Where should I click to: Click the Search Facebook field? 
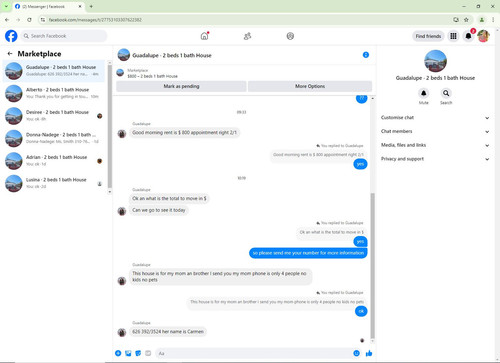click(64, 36)
